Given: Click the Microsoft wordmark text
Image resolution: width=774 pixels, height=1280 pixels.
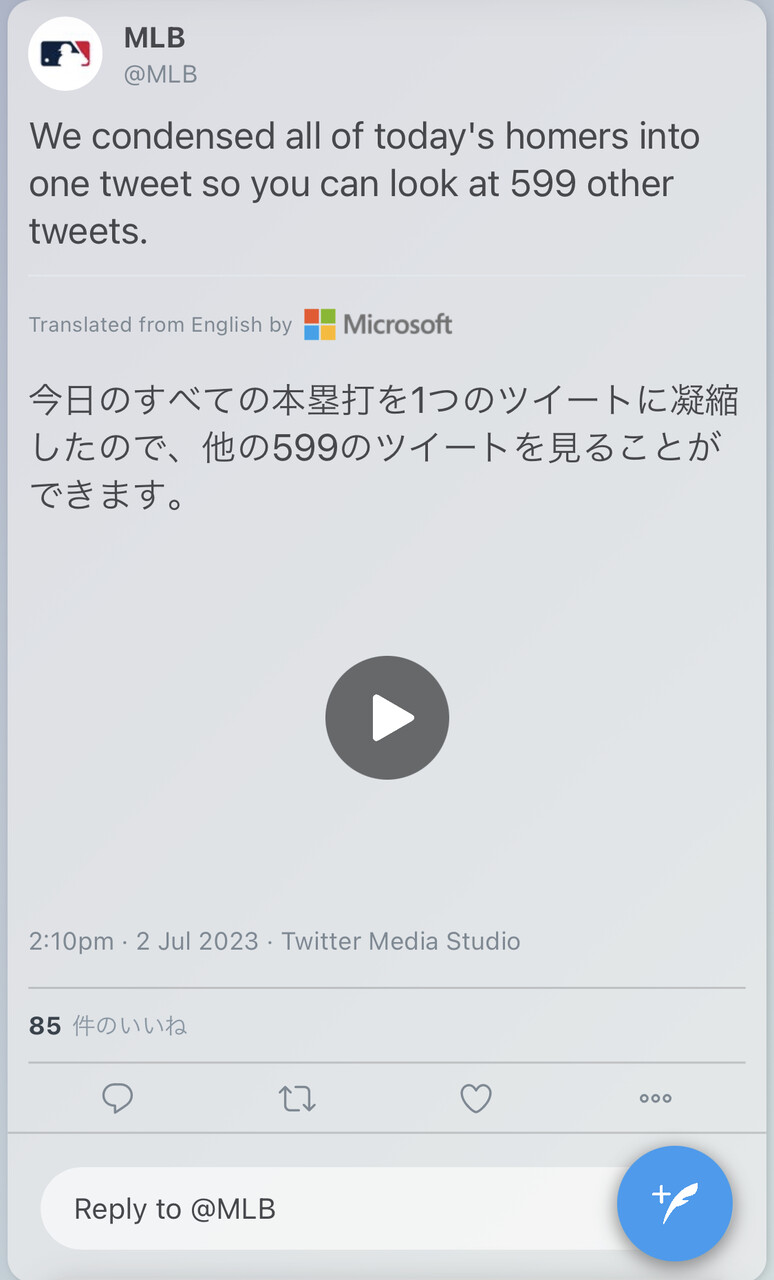Looking at the screenshot, I should [x=398, y=324].
